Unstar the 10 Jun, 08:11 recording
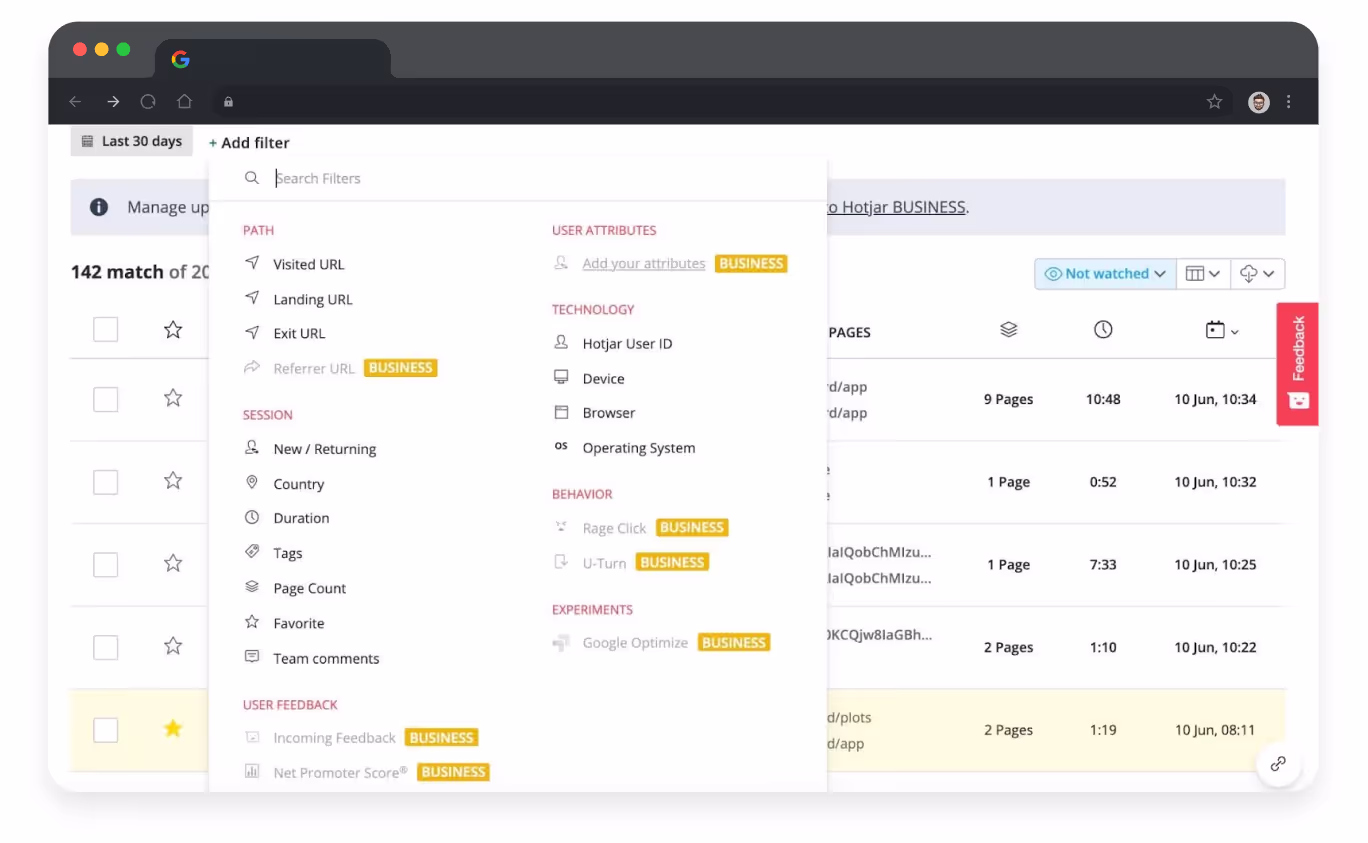This screenshot has width=1368, height=843. 173,729
